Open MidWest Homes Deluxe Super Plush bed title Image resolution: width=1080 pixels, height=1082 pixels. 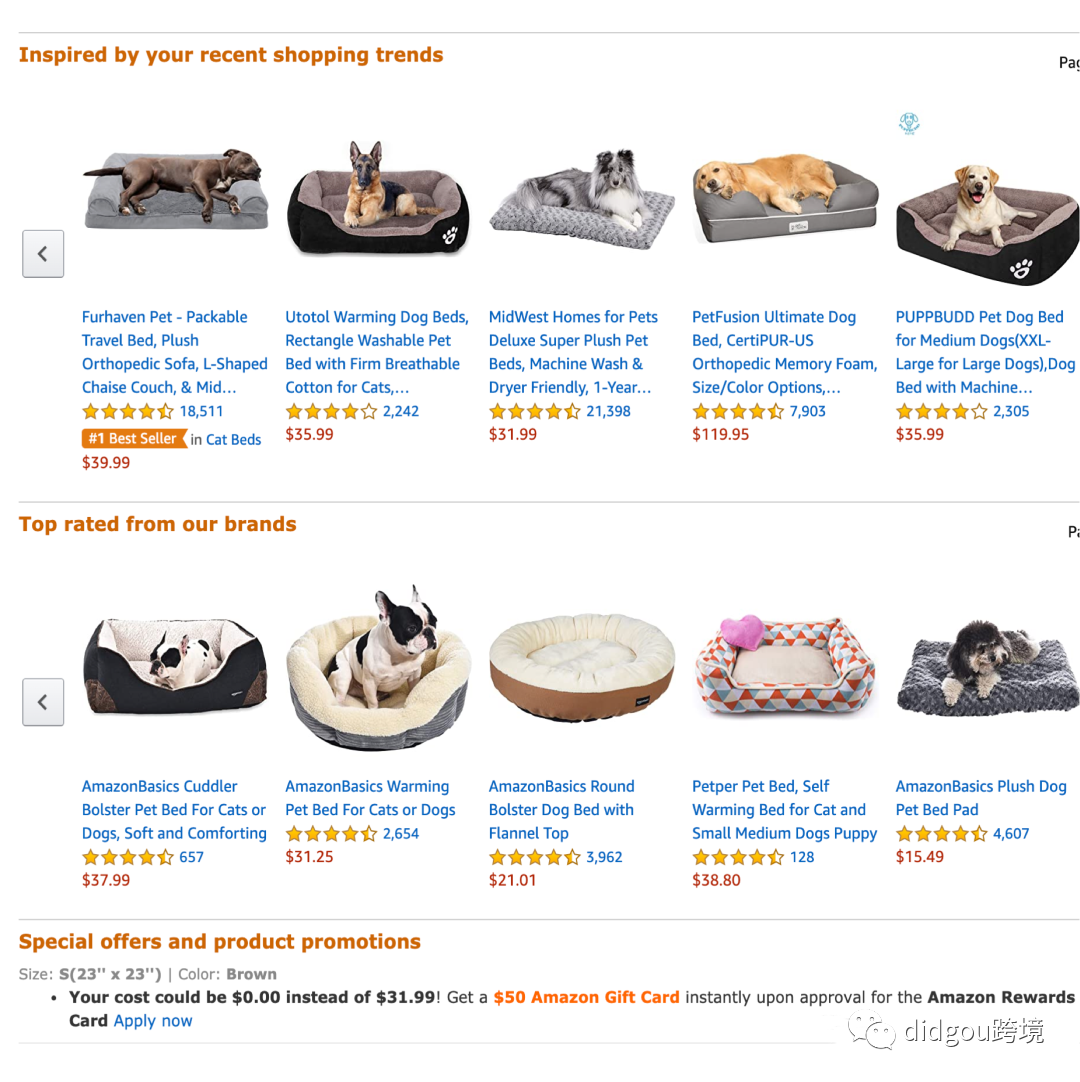tap(573, 352)
